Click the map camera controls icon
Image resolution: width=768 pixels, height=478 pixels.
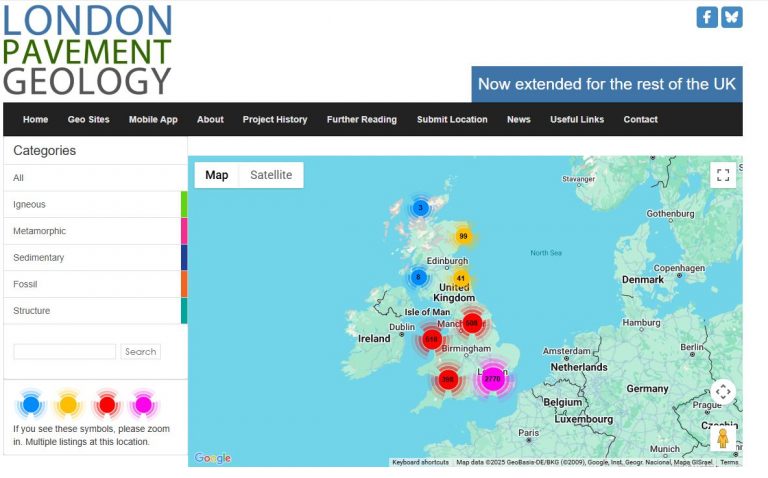click(723, 392)
